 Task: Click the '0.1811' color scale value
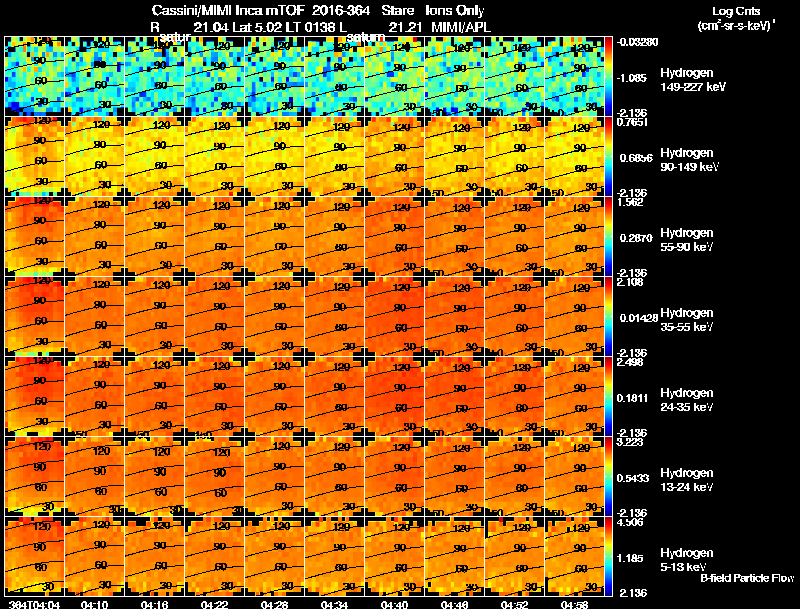pyautogui.click(x=633, y=398)
